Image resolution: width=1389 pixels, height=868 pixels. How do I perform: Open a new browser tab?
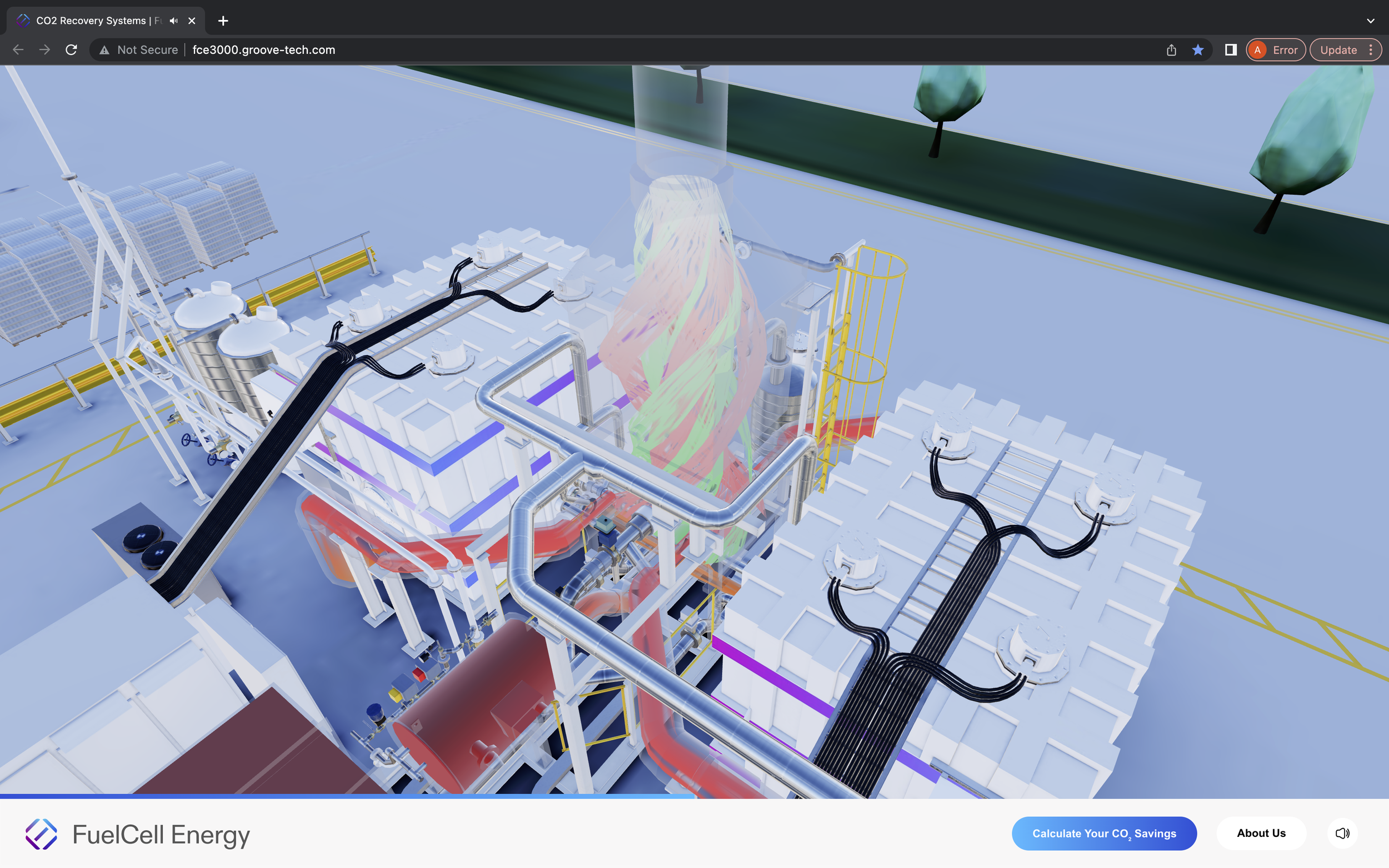point(223,21)
